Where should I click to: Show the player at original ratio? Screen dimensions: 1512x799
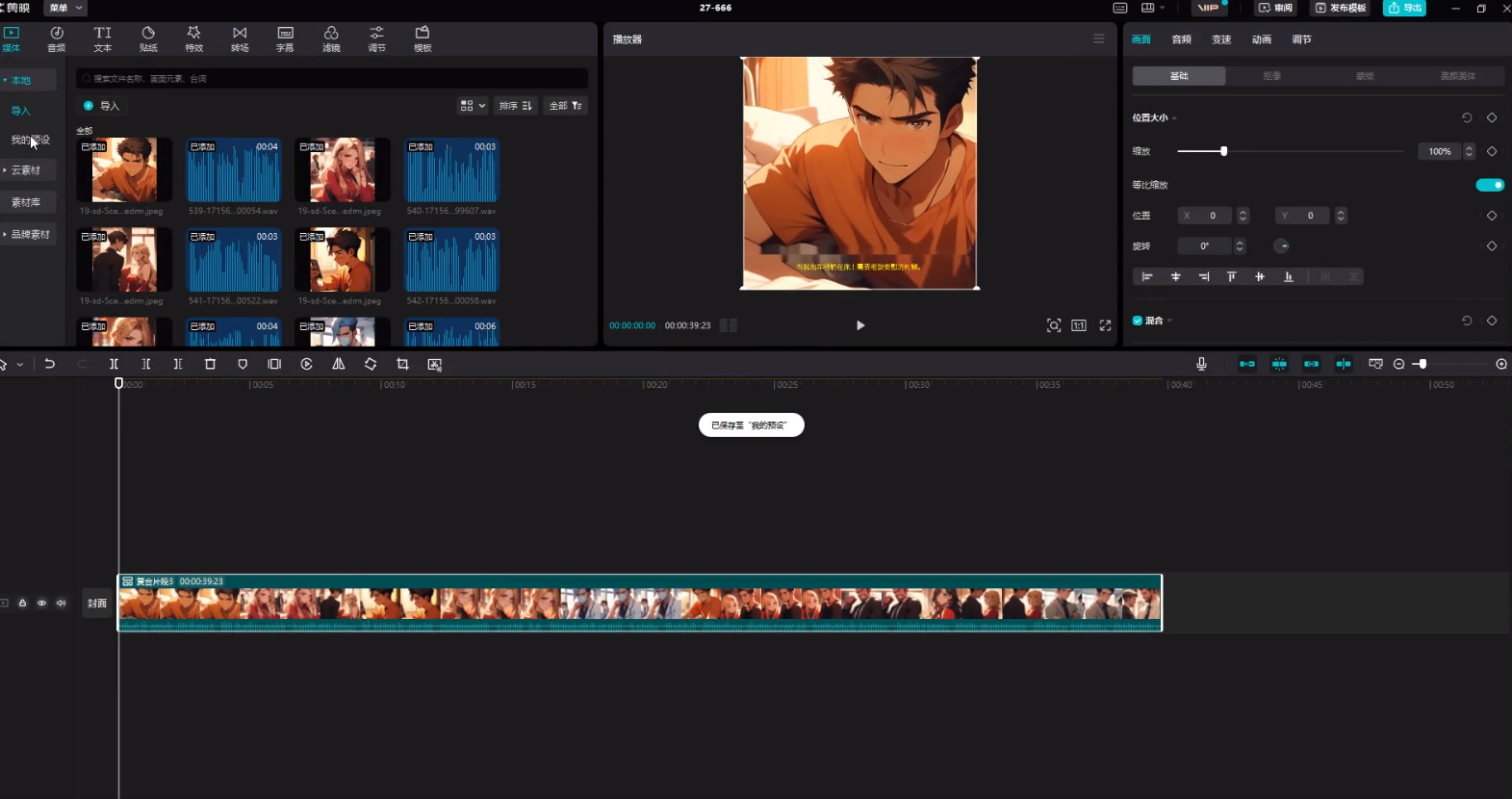tap(1079, 325)
